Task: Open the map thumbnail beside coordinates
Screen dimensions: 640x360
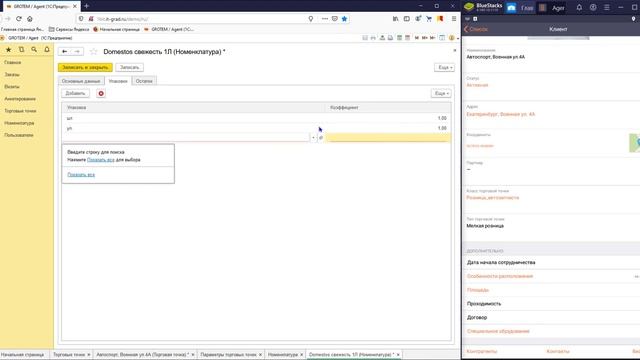Action: click(x=635, y=143)
